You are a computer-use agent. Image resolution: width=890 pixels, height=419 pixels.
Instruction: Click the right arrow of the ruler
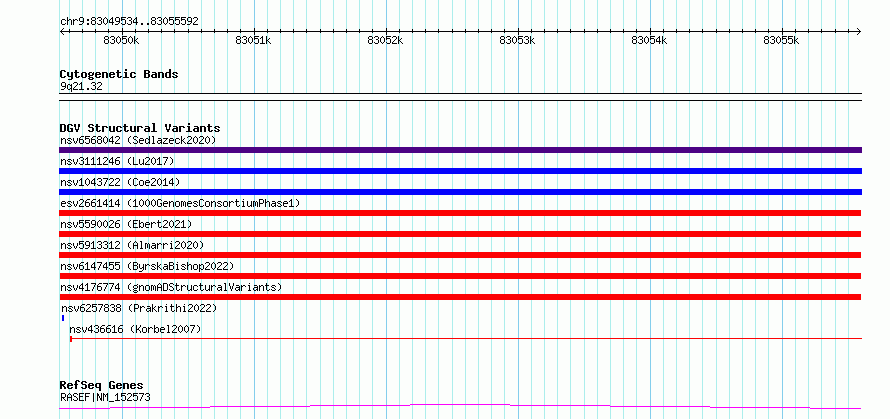tap(859, 31)
